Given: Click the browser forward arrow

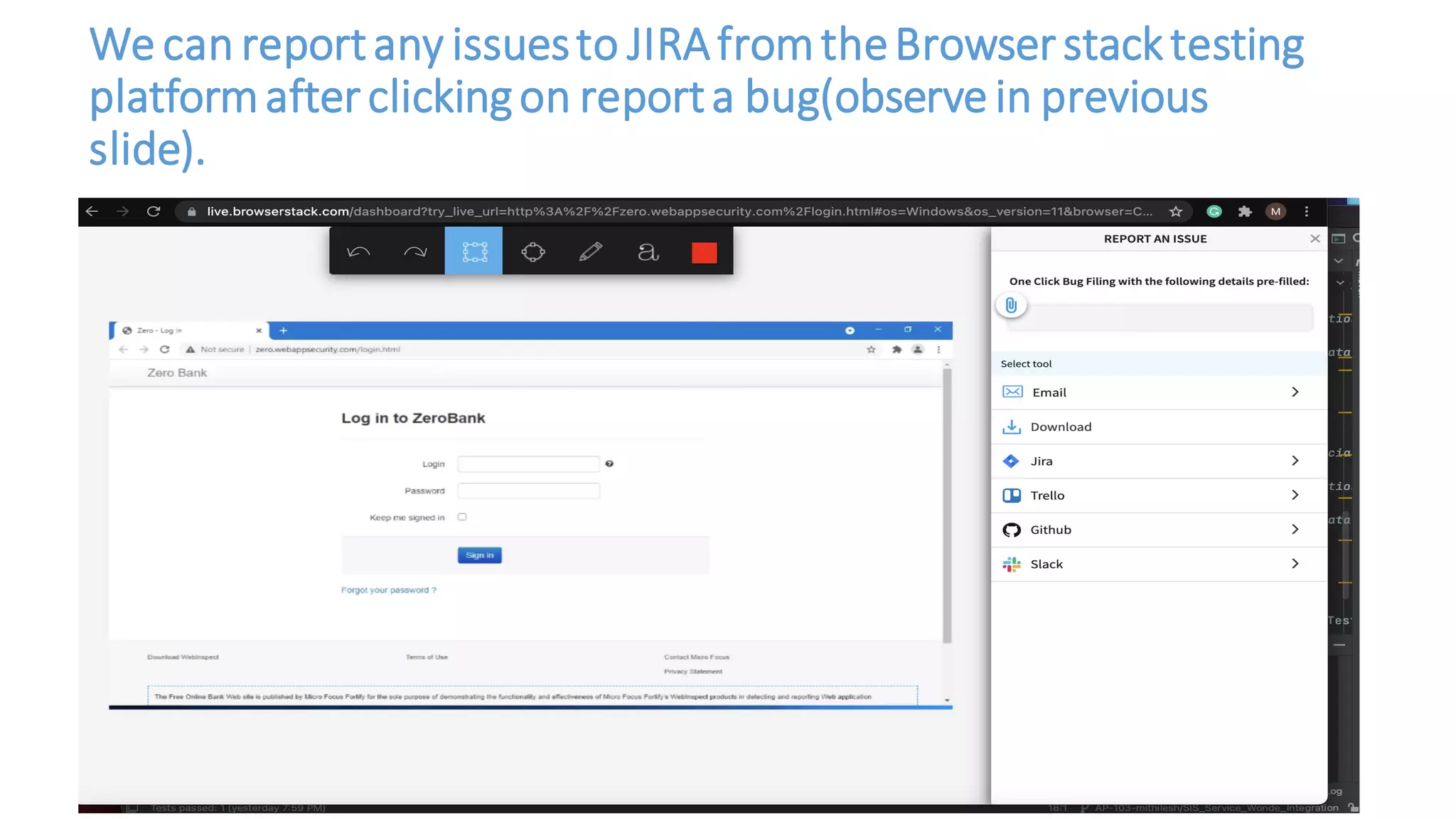Looking at the screenshot, I should (122, 211).
